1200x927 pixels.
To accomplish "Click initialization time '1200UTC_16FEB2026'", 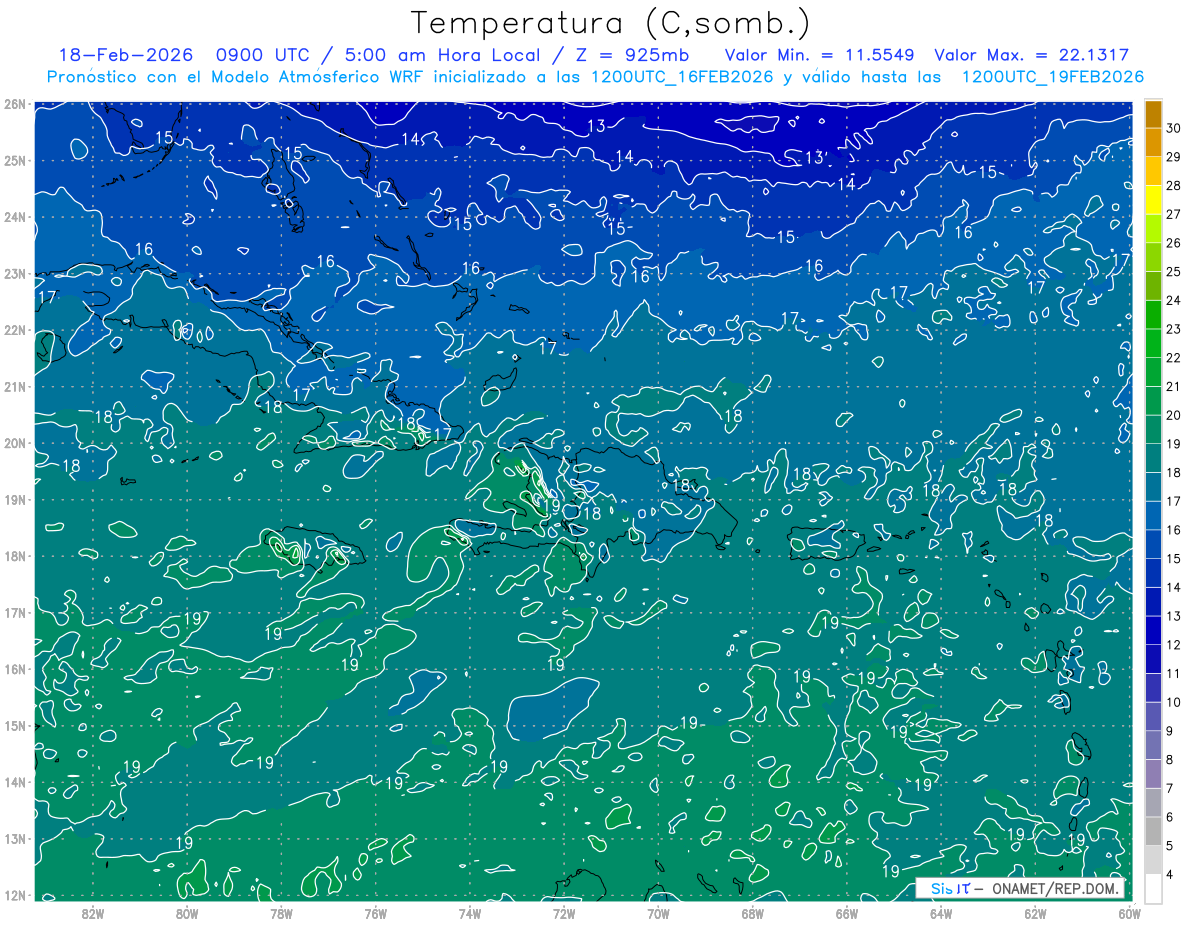I will (x=682, y=77).
